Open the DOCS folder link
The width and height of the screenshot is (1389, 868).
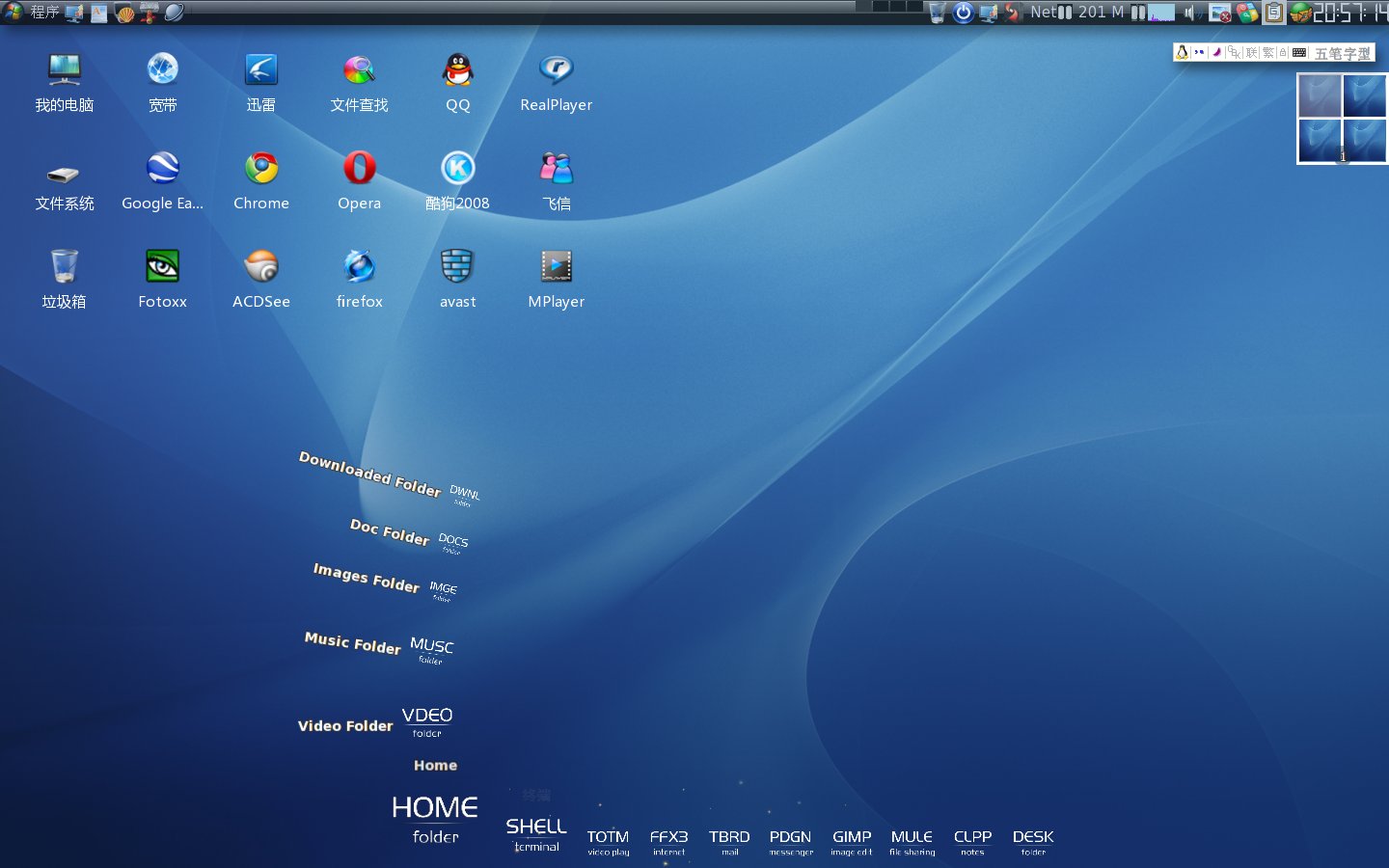point(452,542)
